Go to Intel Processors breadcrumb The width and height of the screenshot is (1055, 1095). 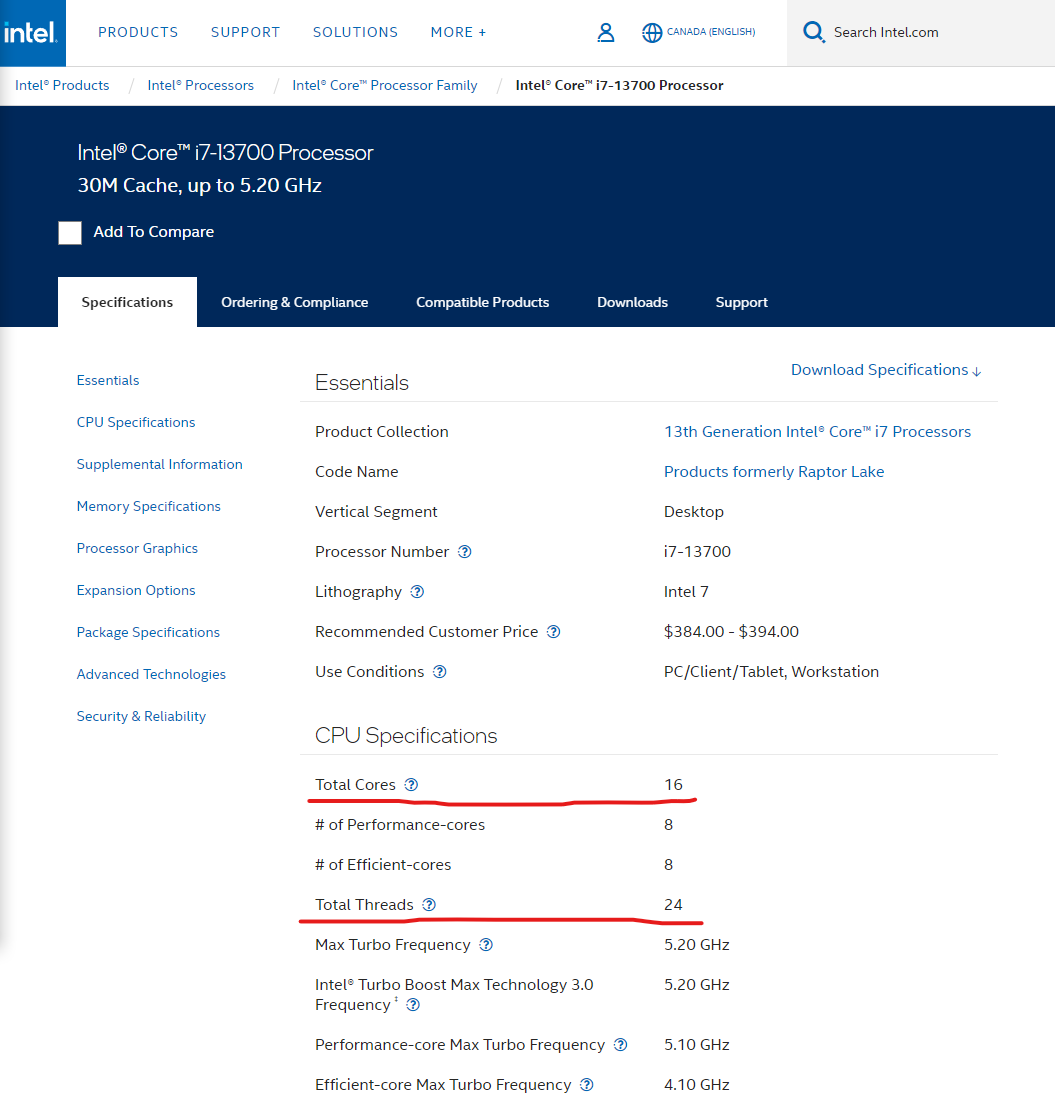click(200, 85)
